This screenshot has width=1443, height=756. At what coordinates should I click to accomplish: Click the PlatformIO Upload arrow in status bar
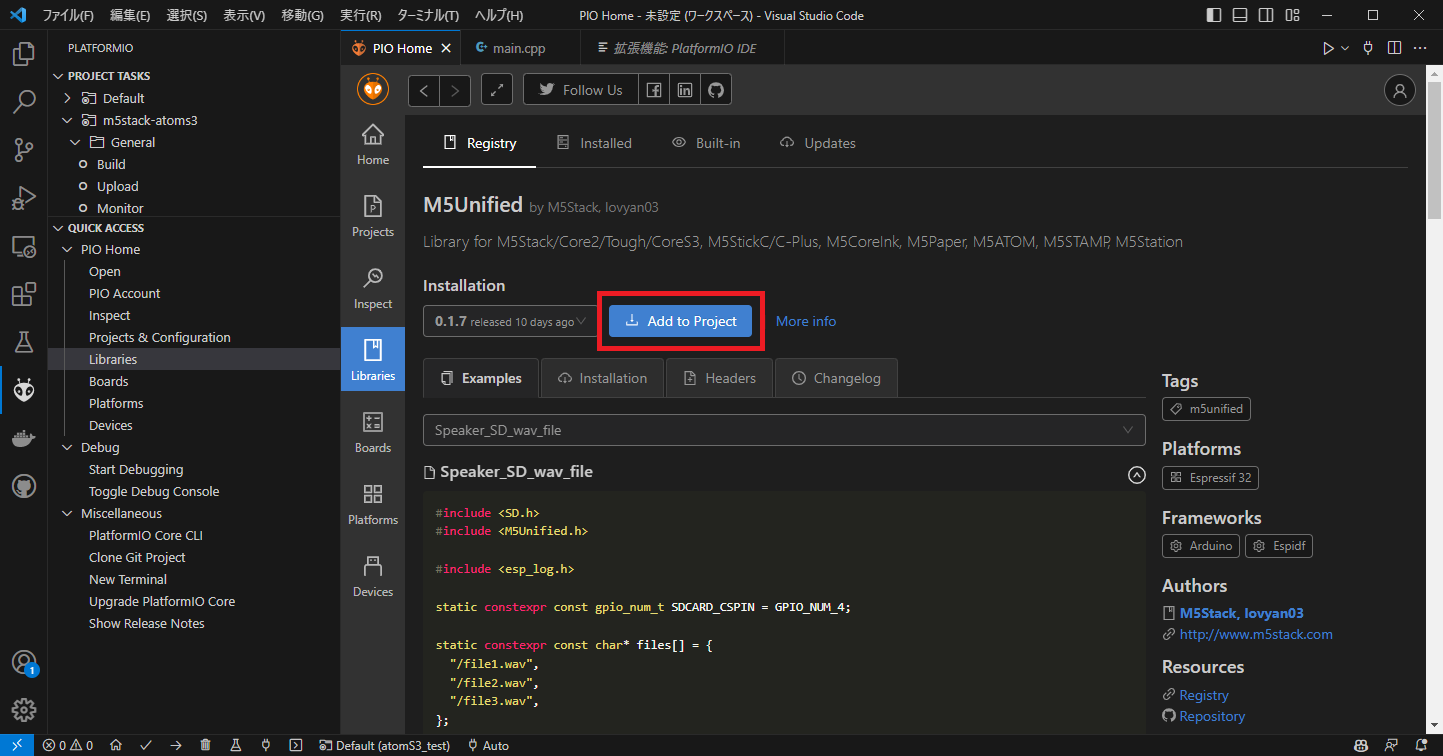click(x=175, y=745)
